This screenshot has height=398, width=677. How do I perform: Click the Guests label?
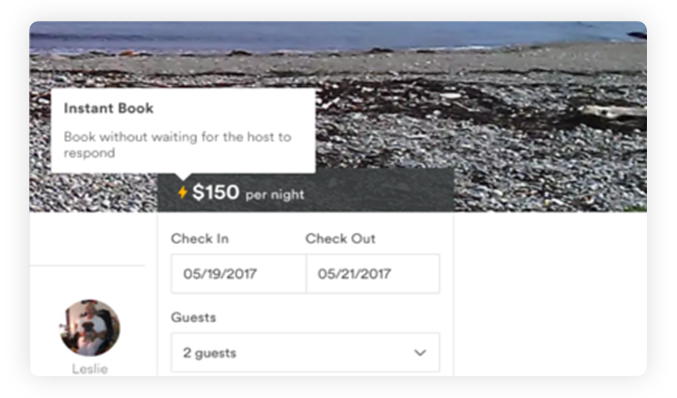(x=193, y=317)
